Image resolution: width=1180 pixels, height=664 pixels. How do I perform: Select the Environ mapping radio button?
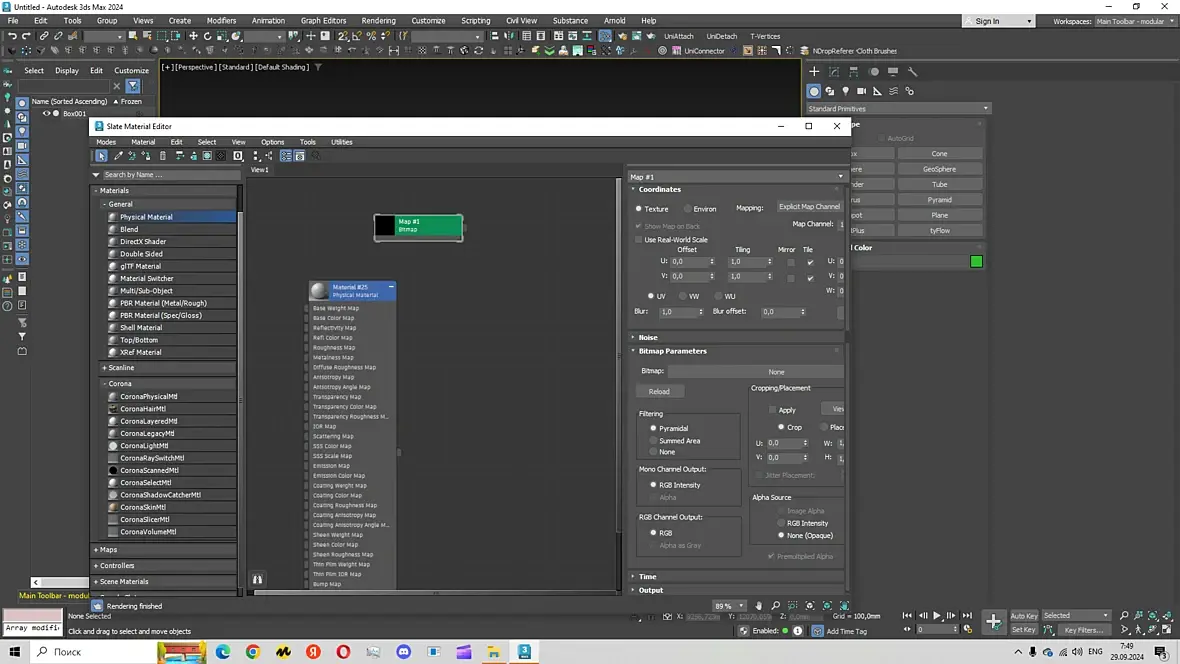click(688, 209)
